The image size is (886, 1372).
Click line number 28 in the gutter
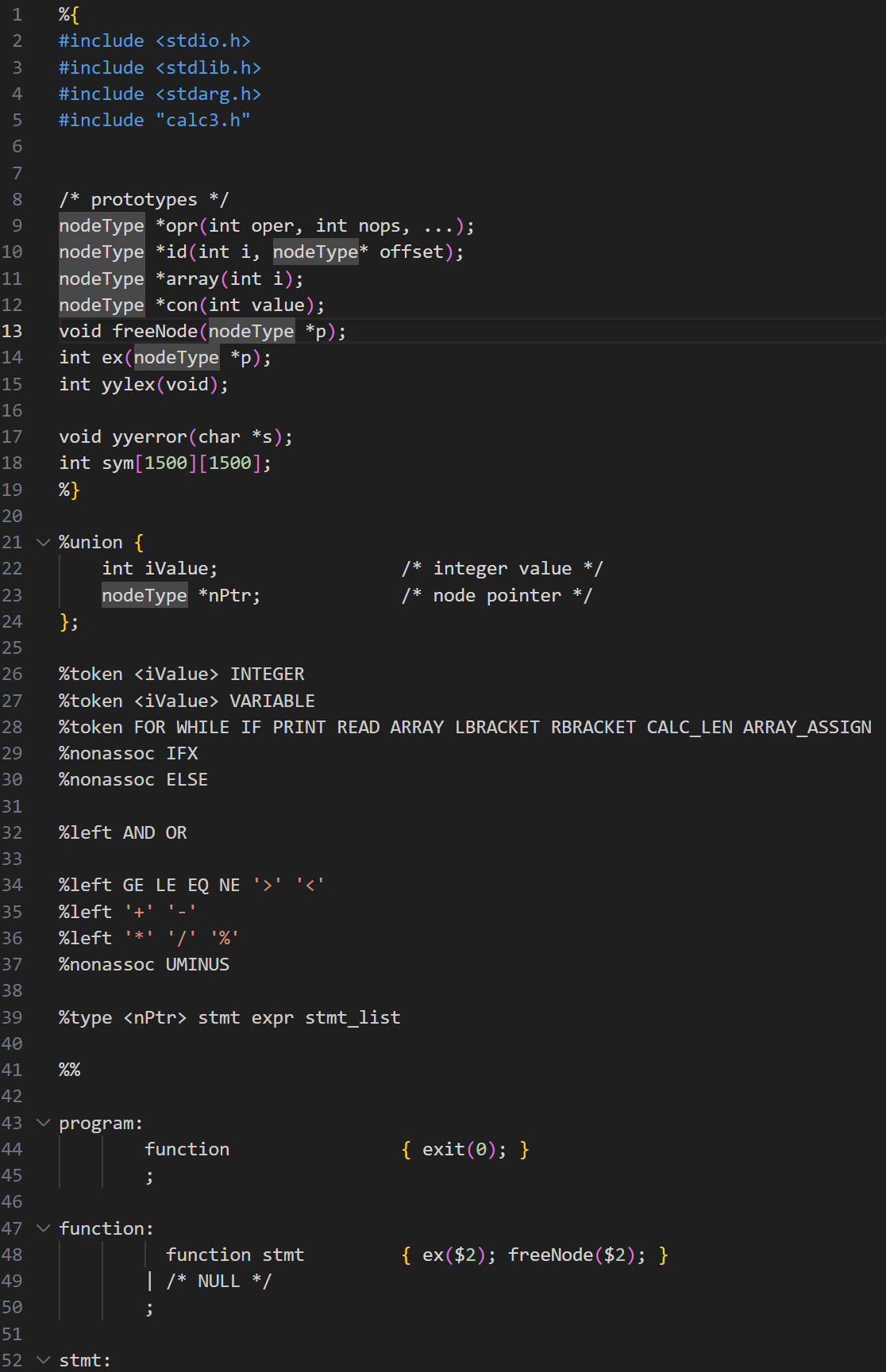click(12, 727)
